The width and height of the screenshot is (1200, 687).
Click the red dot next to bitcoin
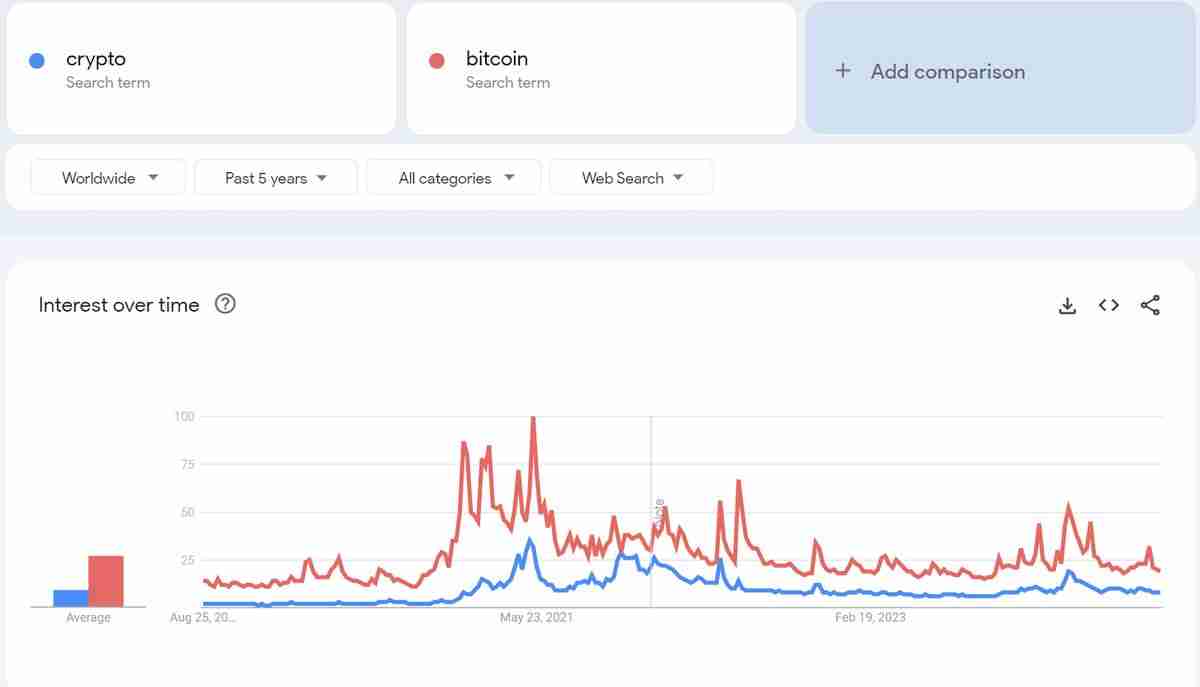click(x=436, y=61)
